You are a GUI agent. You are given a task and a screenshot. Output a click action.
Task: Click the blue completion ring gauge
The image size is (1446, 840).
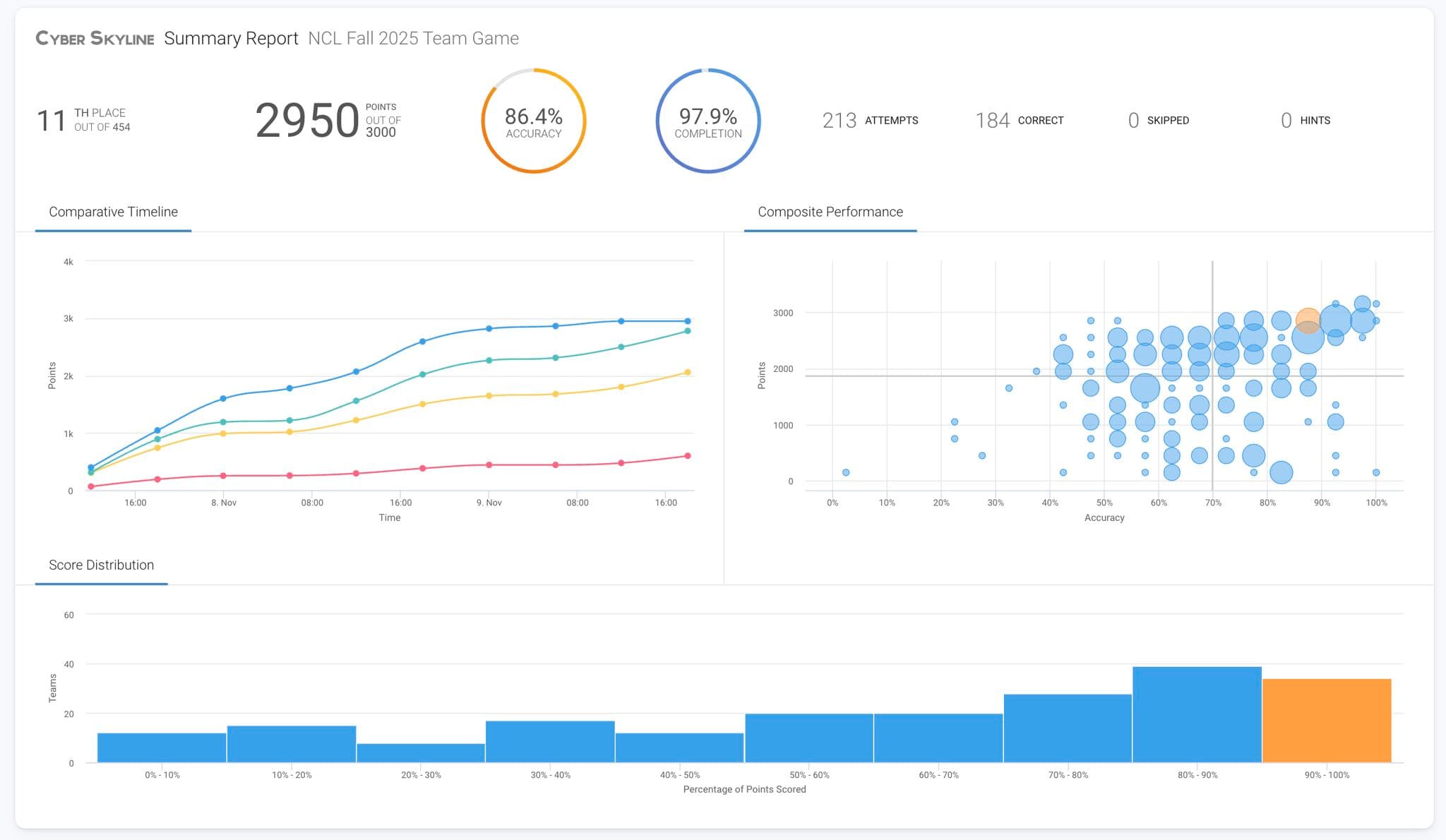pos(708,121)
